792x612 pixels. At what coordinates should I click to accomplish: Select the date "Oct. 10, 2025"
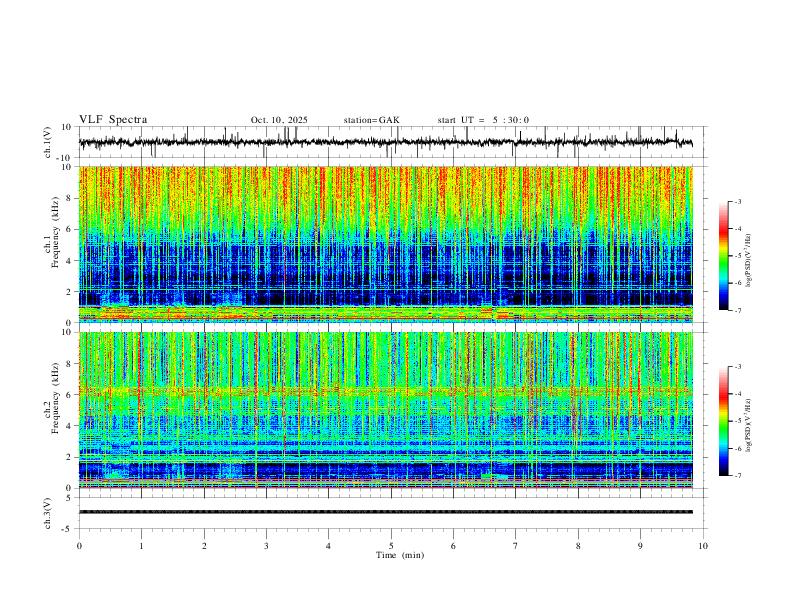(x=279, y=120)
